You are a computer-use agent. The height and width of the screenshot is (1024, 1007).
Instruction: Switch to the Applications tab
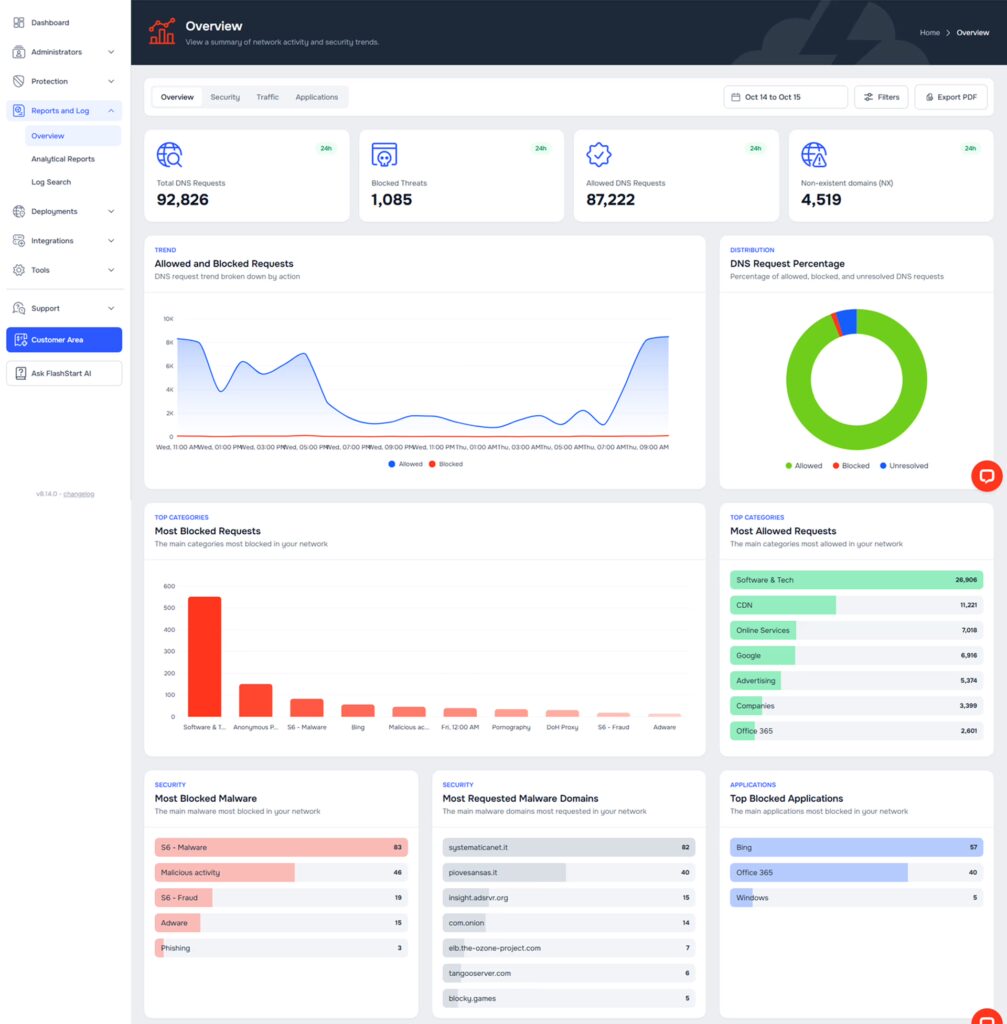point(317,97)
